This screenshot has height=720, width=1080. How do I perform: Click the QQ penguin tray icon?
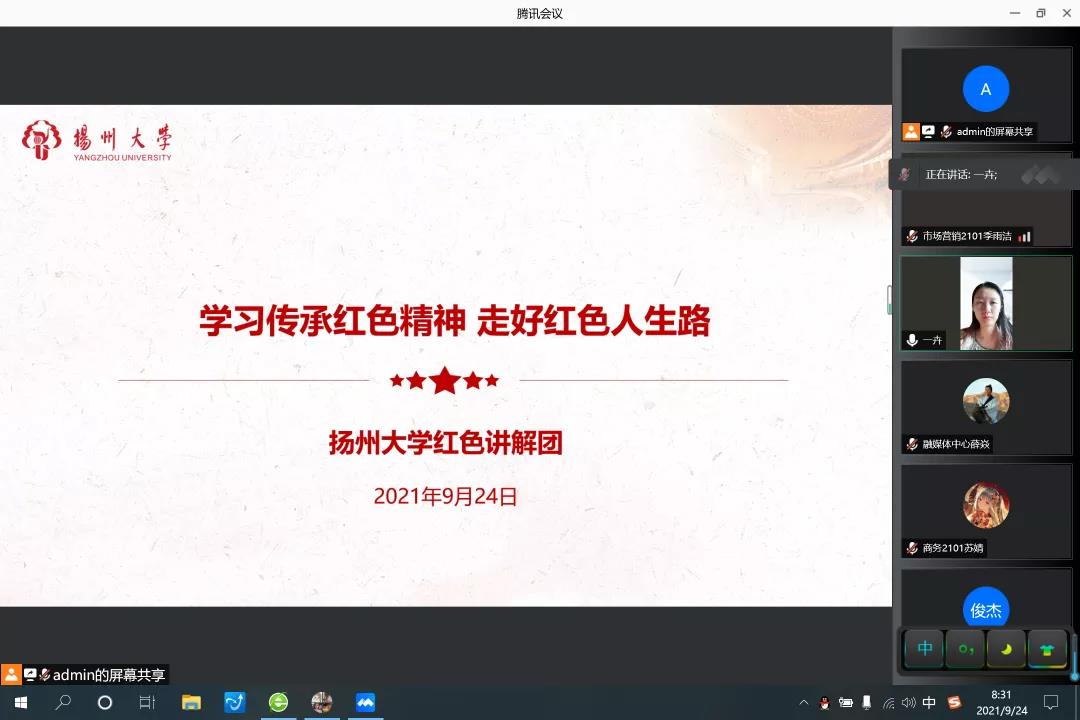point(825,703)
